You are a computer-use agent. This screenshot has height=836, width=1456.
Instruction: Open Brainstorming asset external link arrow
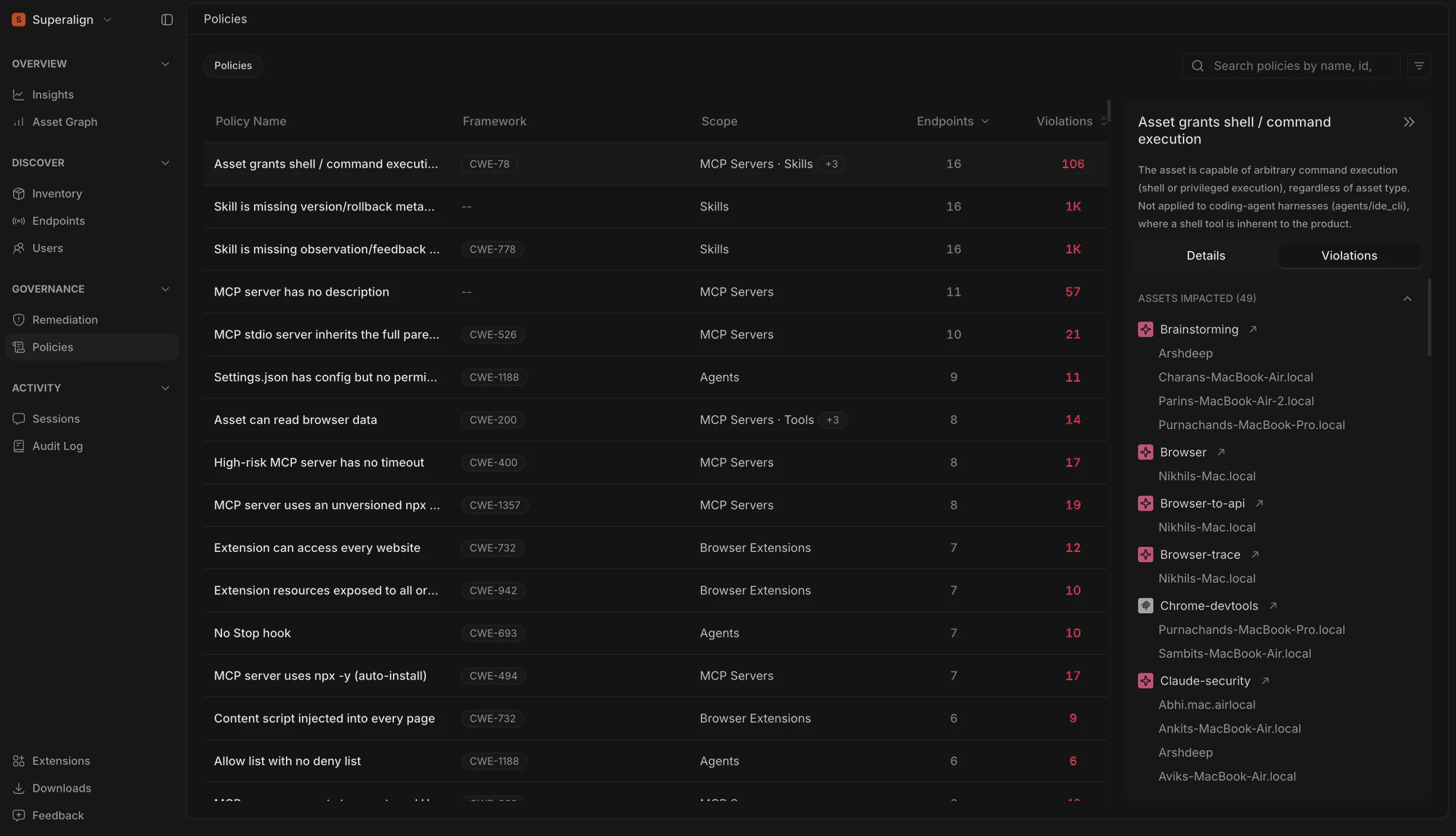point(1253,329)
